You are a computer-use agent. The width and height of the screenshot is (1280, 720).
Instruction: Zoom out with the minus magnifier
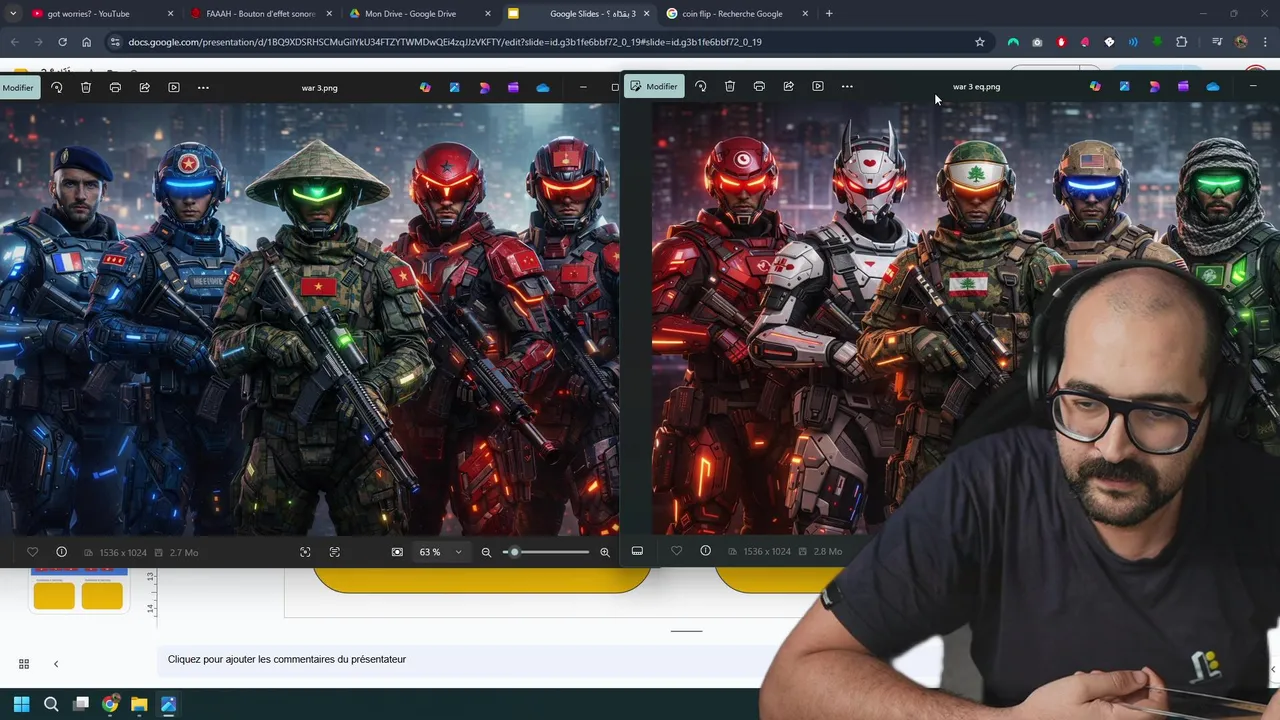click(486, 552)
